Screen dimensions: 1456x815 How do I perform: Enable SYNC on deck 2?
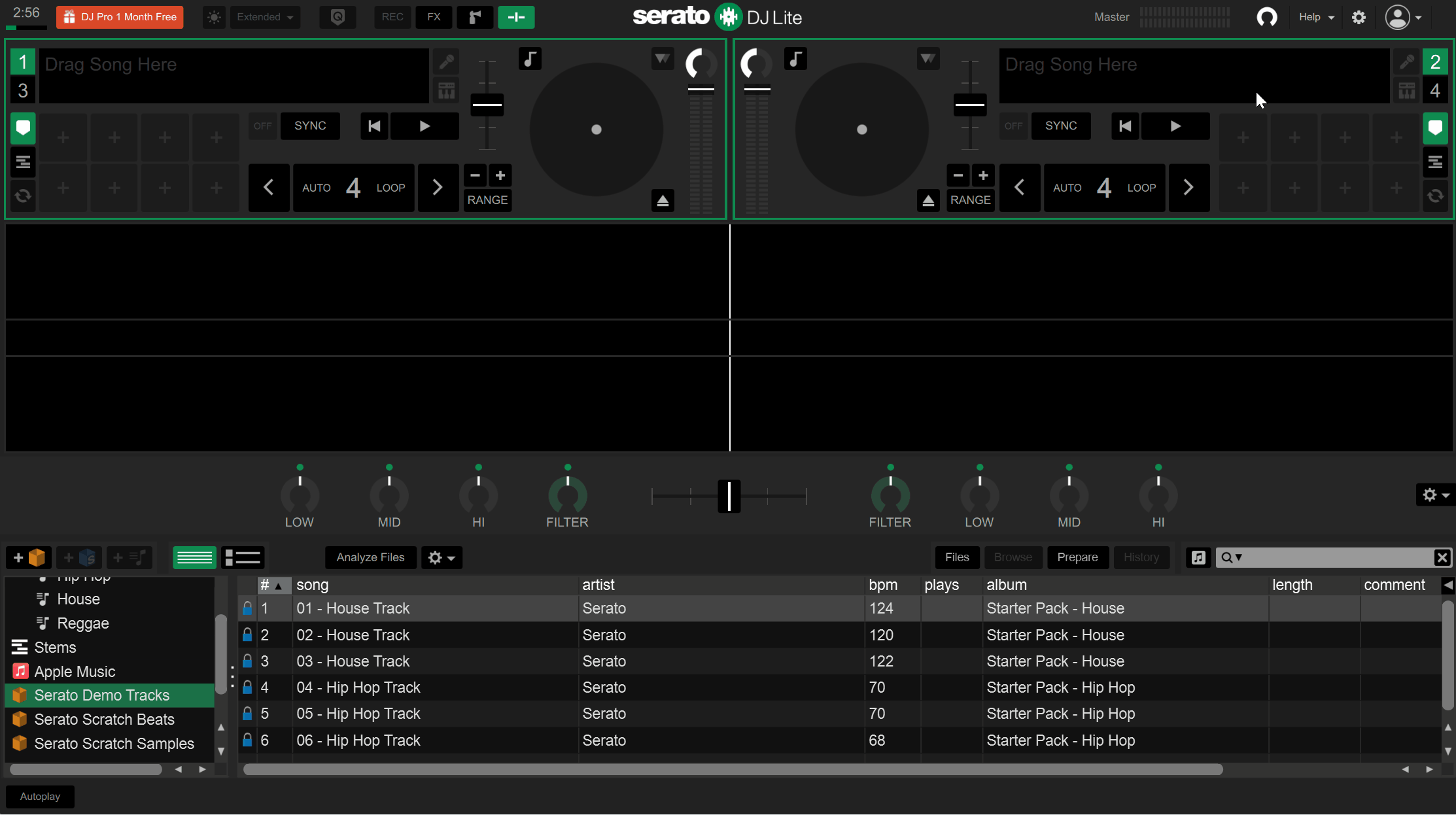1061,126
